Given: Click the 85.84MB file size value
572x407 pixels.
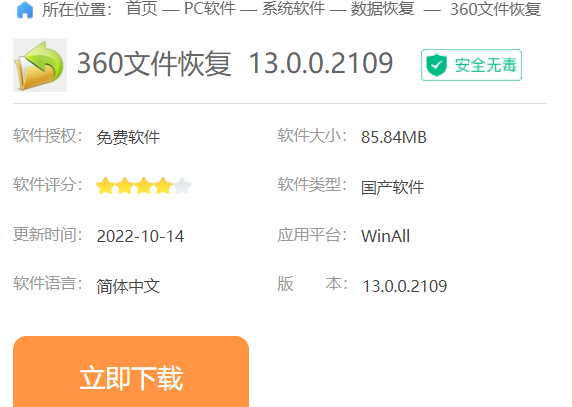Looking at the screenshot, I should click(394, 137).
